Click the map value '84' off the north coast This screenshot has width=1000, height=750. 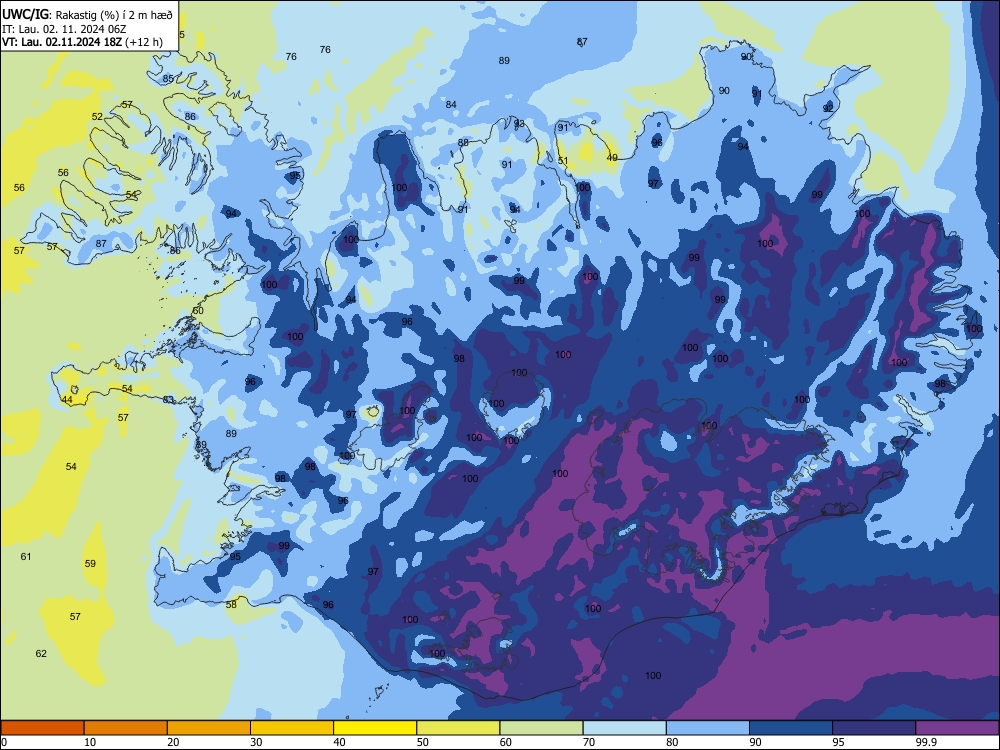(451, 105)
